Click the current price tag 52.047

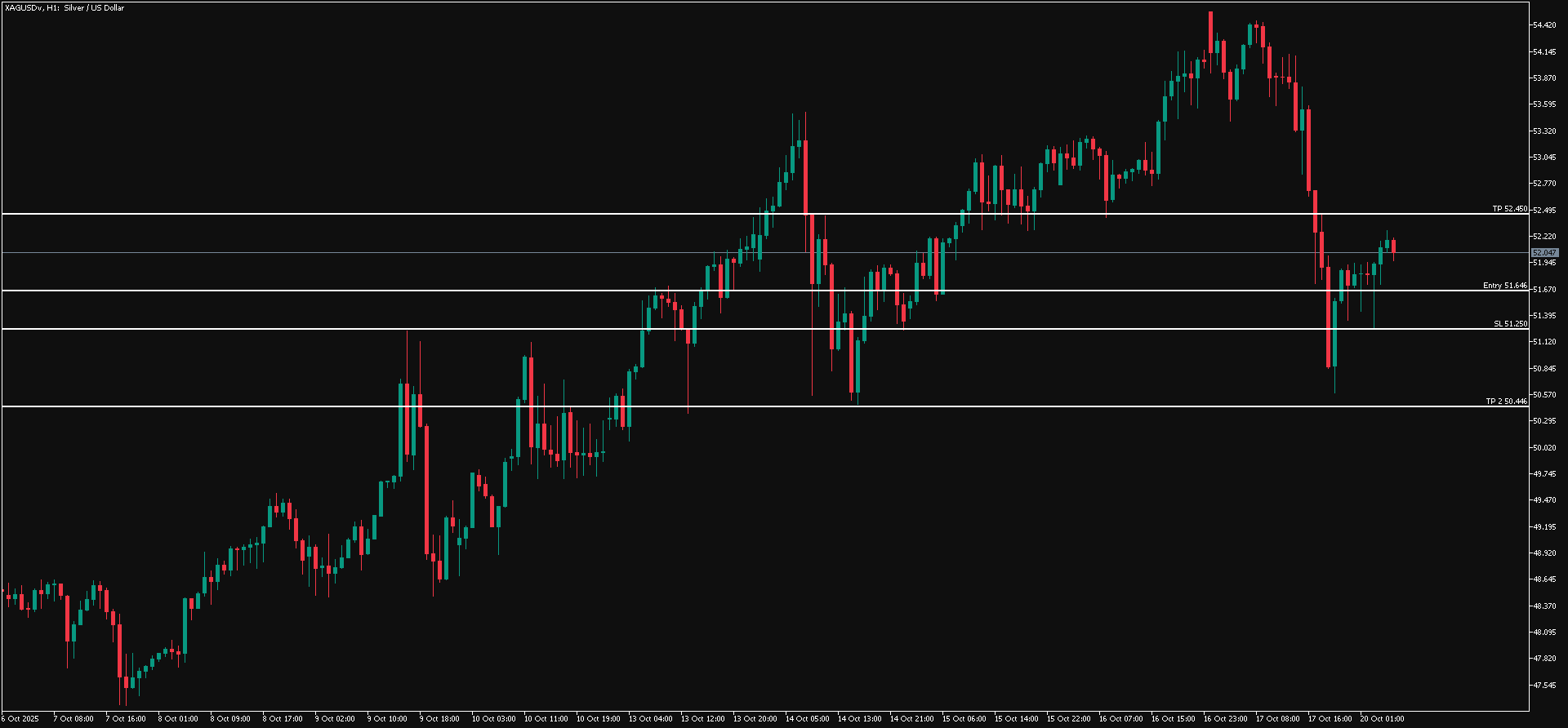pos(1544,253)
